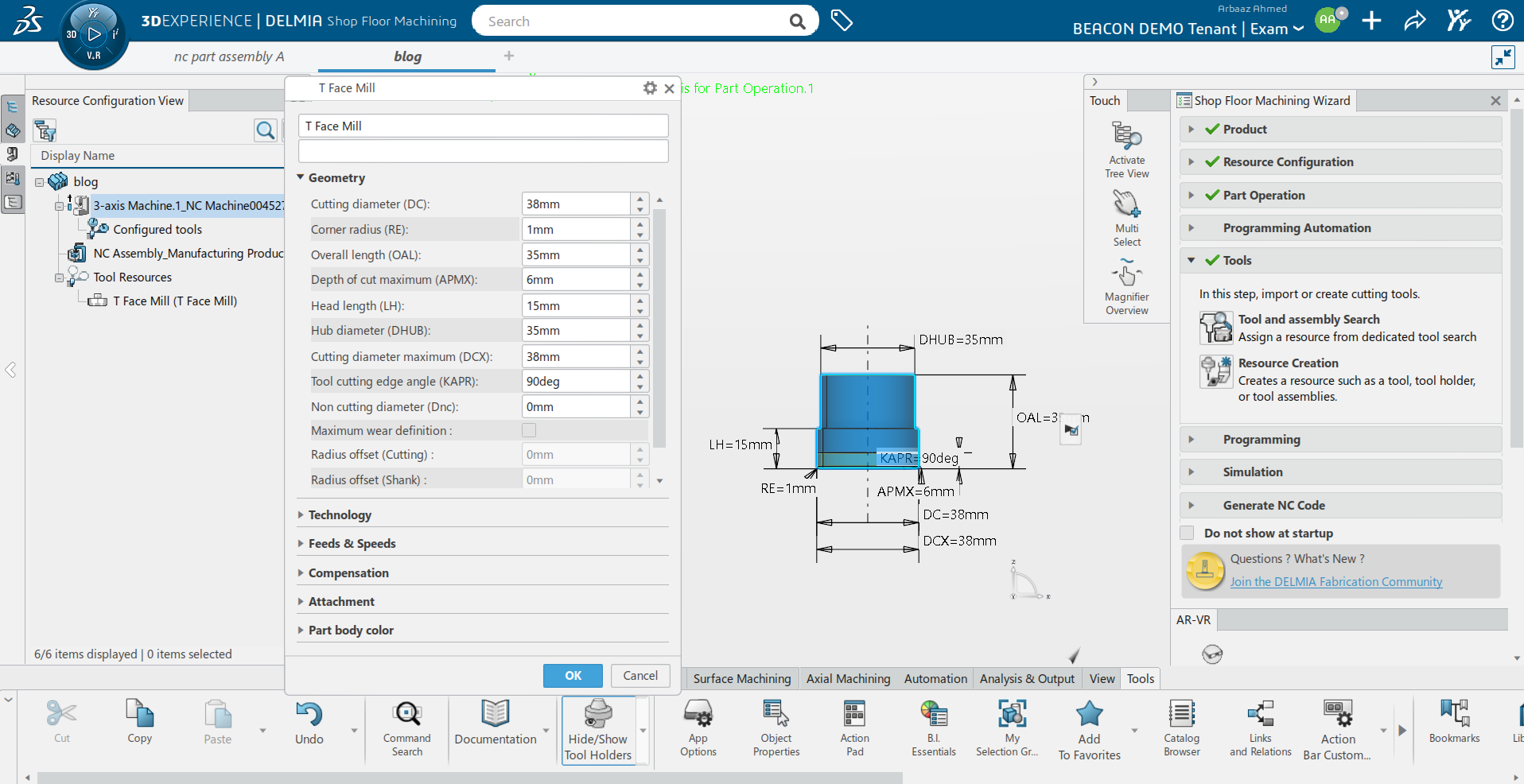Open the AA user profile avatar
The height and width of the screenshot is (784, 1524).
pos(1328,20)
